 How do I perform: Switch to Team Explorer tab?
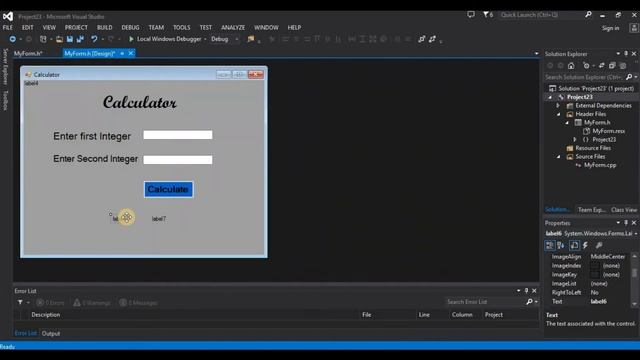pos(591,210)
